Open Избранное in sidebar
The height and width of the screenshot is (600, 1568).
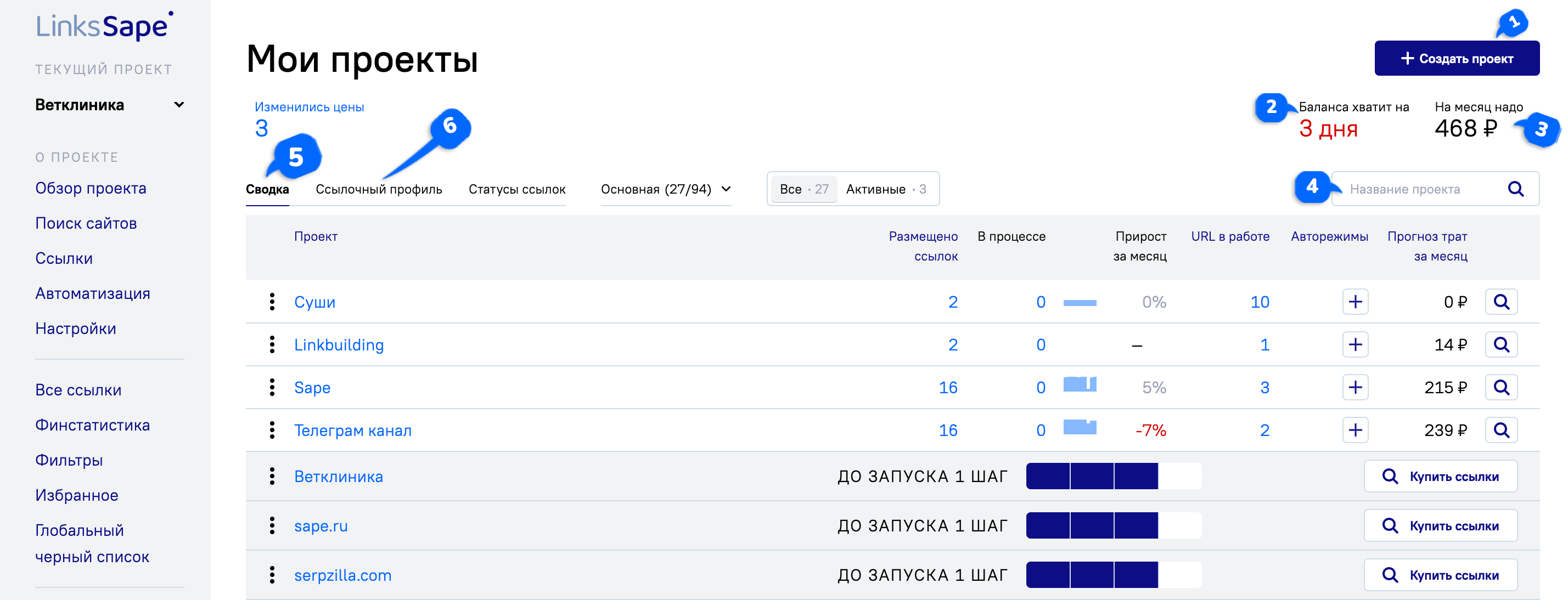click(77, 495)
